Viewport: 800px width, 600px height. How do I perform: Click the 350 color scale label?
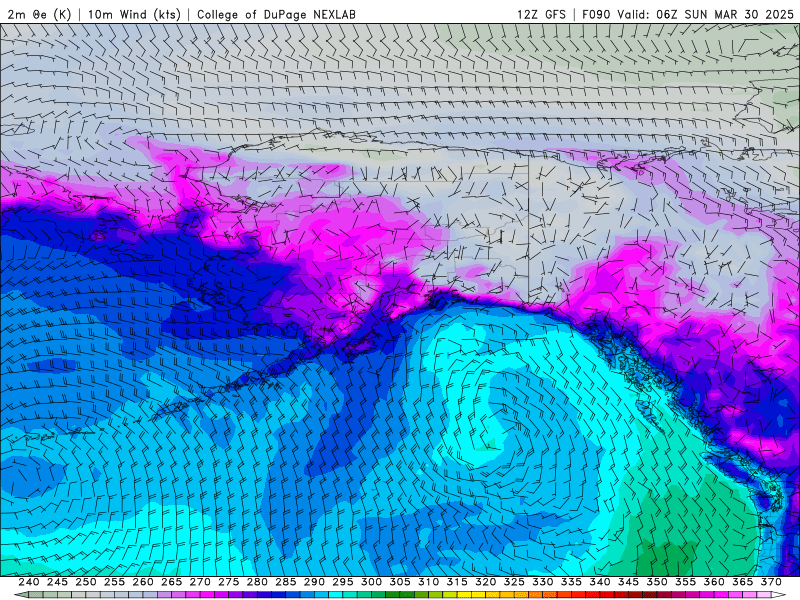(x=657, y=582)
